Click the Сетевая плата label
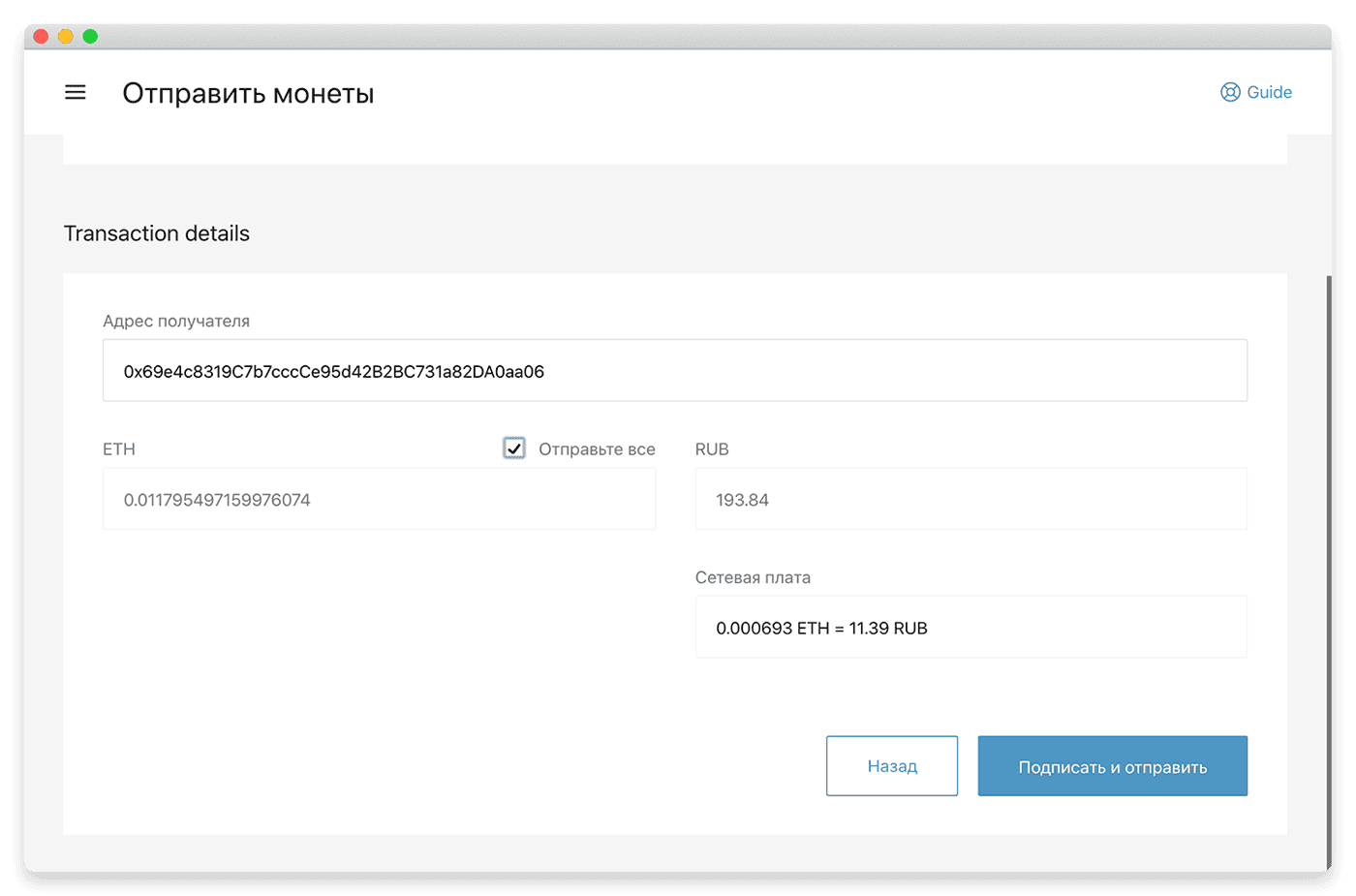The image size is (1356, 896). [x=753, y=577]
